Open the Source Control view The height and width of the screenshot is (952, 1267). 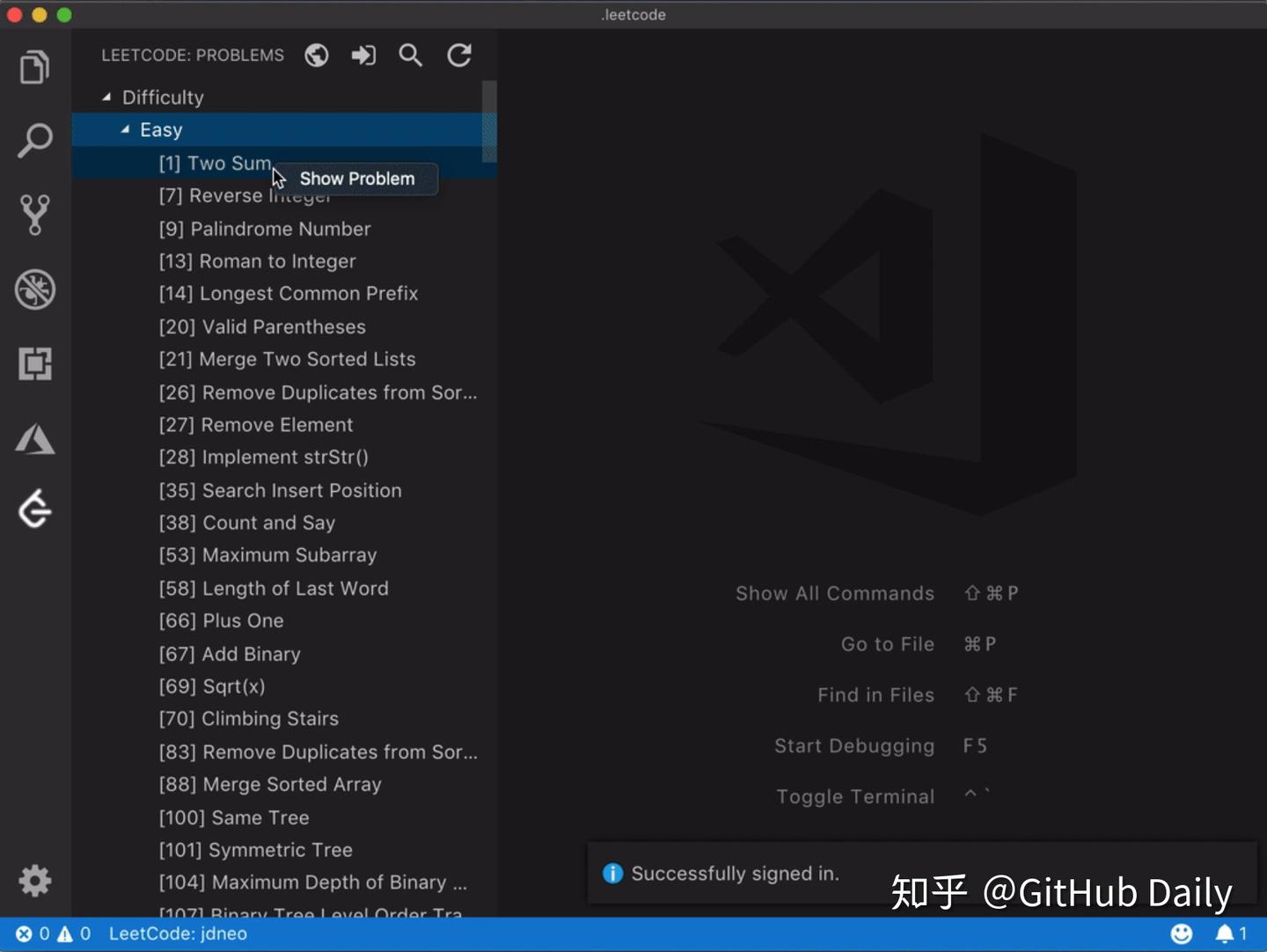pos(34,215)
